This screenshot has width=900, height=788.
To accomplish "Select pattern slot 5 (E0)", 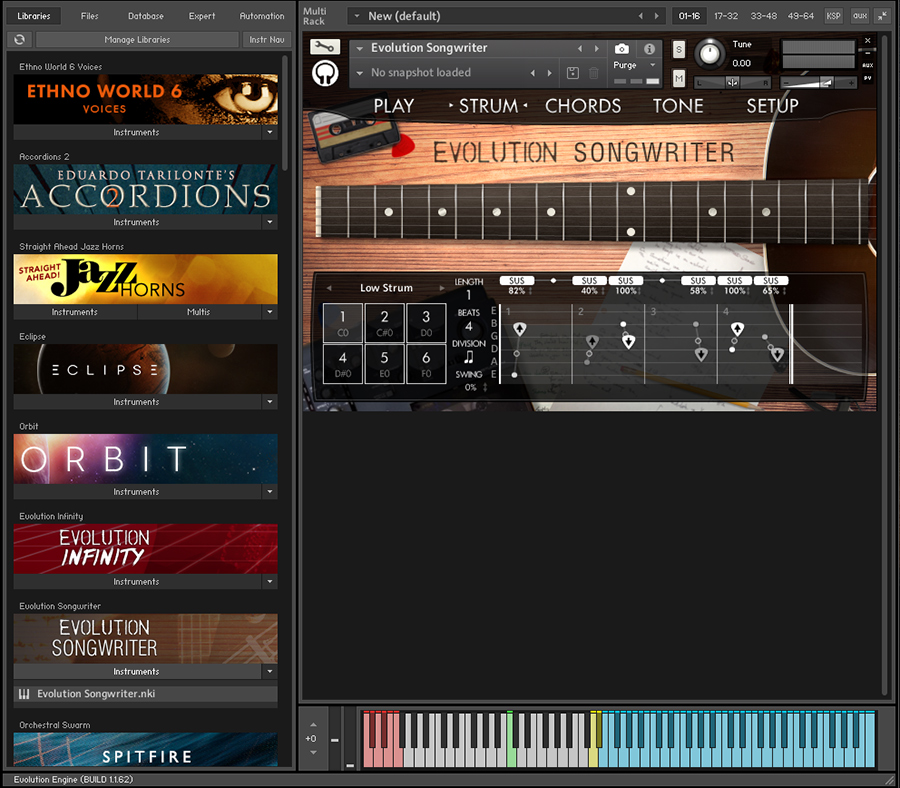I will [385, 364].
